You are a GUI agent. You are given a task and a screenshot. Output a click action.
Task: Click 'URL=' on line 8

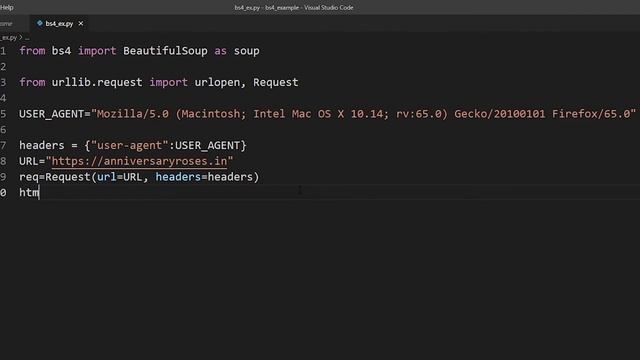(32, 161)
